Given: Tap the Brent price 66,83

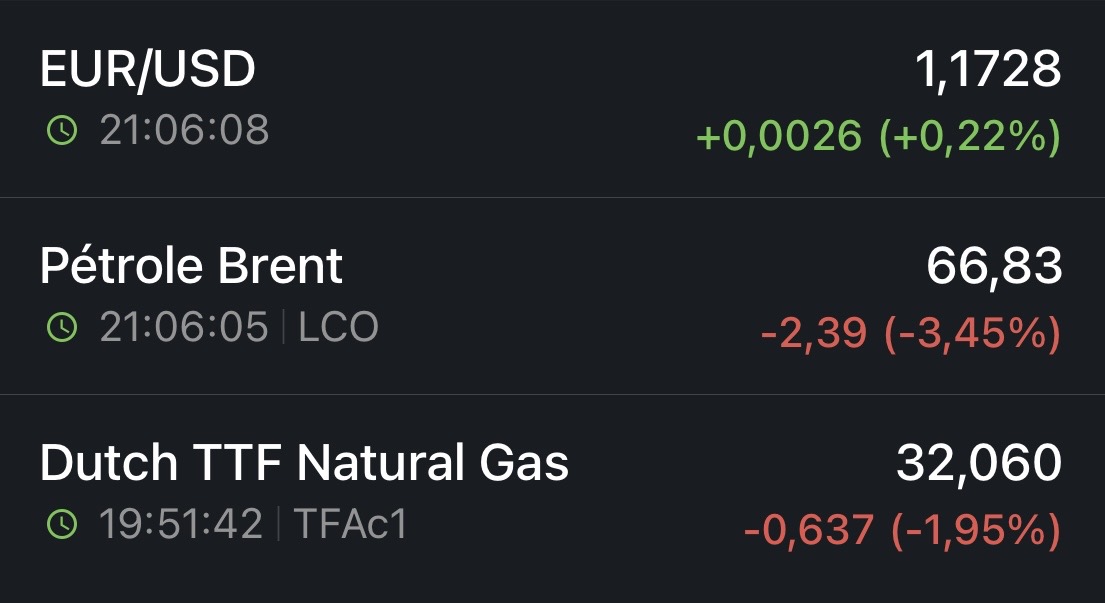Looking at the screenshot, I should 993,267.
